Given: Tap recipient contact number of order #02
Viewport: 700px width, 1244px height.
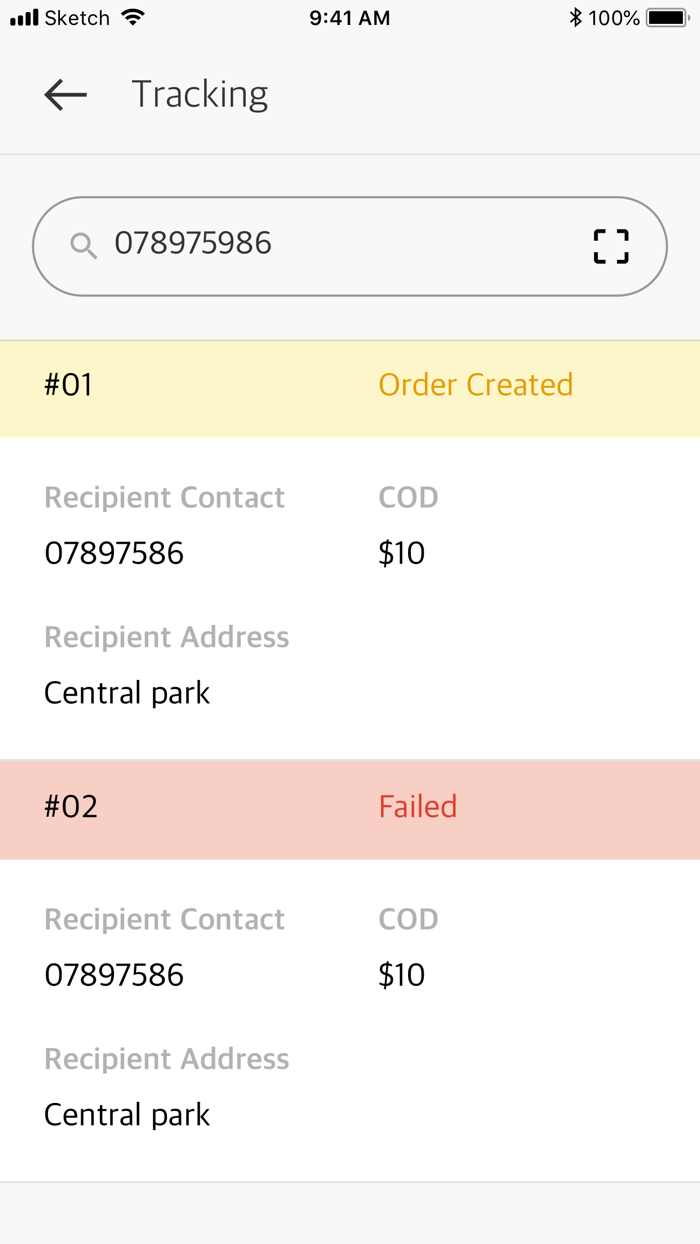Looking at the screenshot, I should (x=114, y=975).
